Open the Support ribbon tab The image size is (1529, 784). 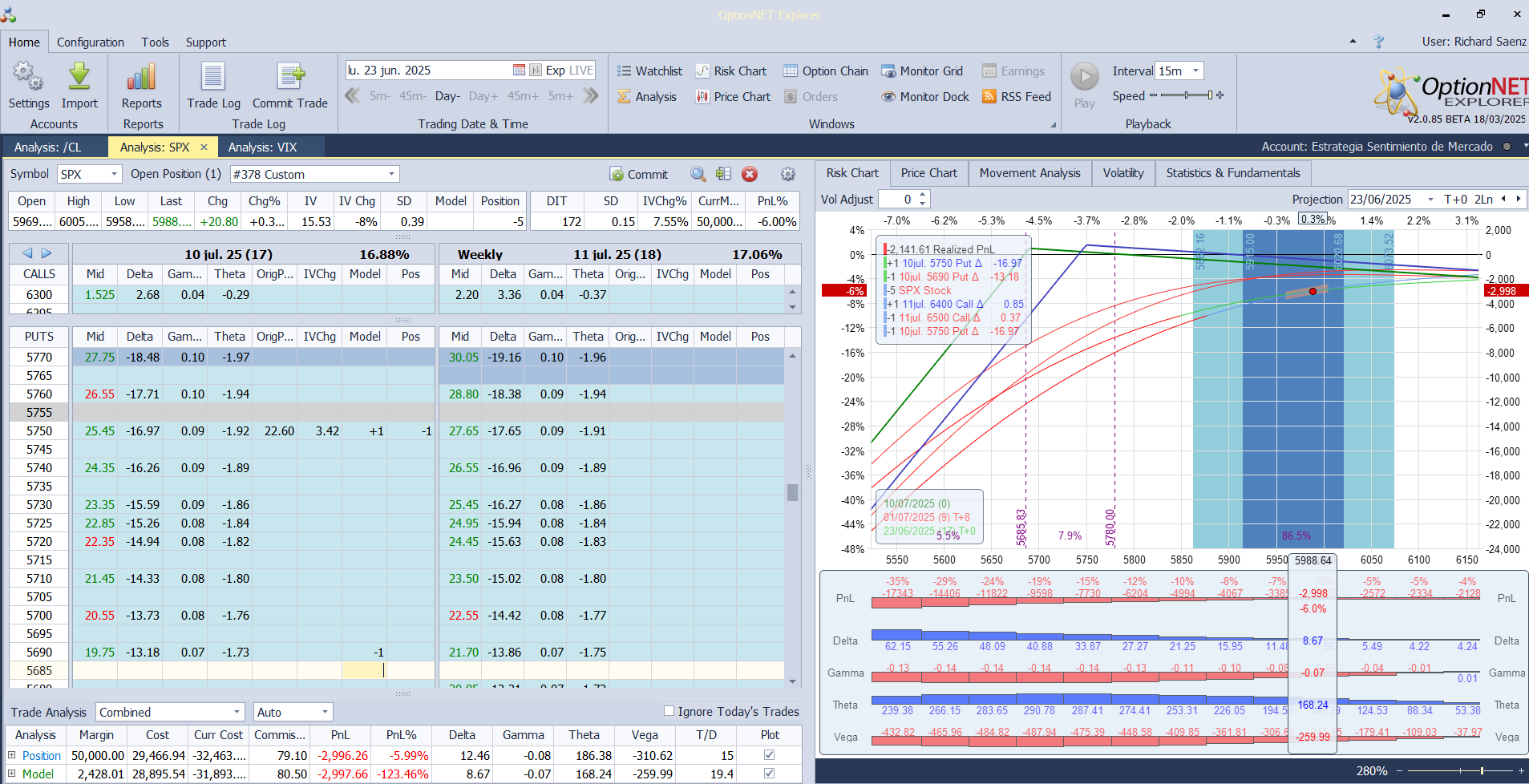tap(206, 42)
